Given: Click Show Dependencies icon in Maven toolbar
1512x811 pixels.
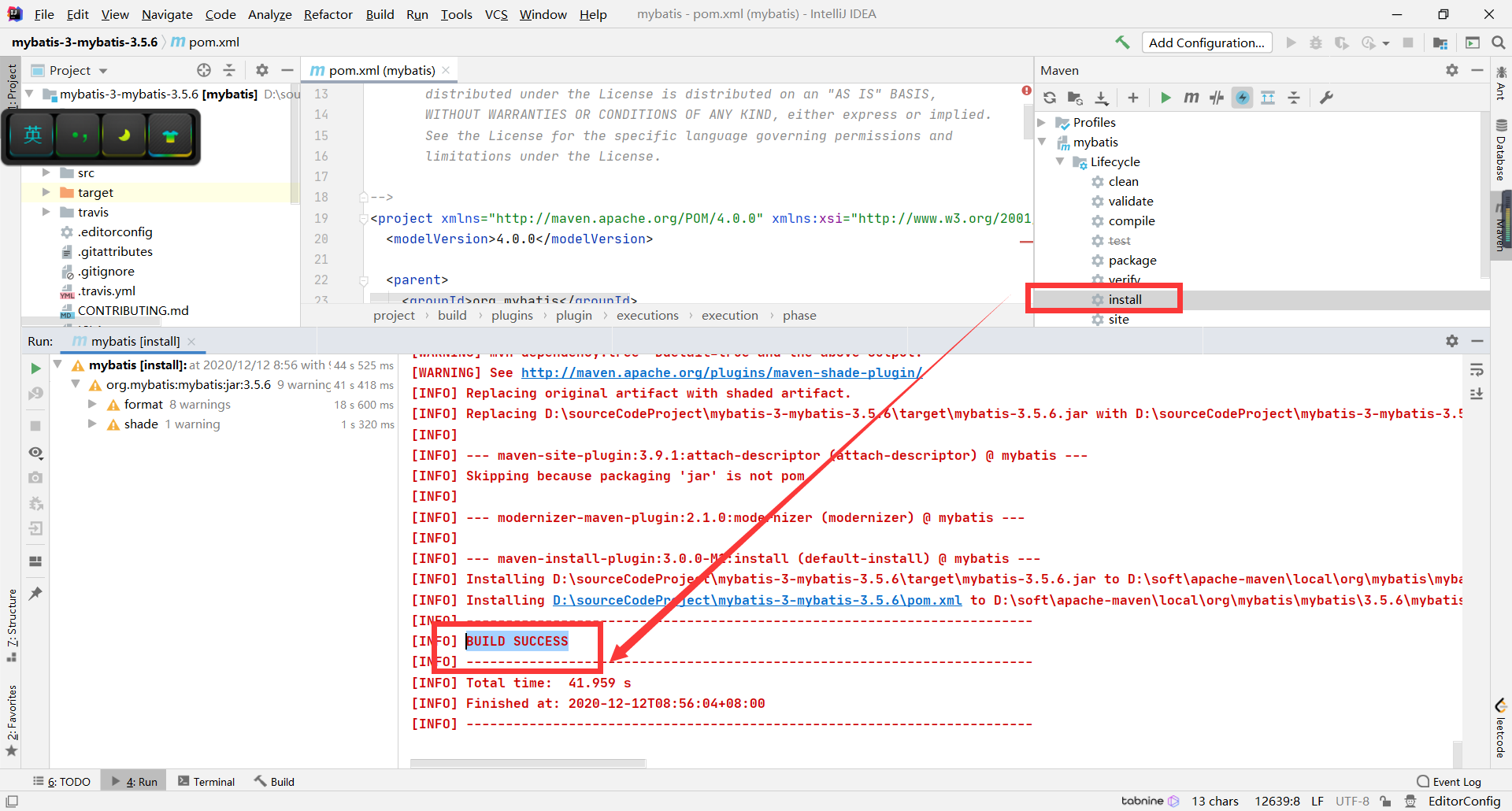Looking at the screenshot, I should pyautogui.click(x=1268, y=98).
